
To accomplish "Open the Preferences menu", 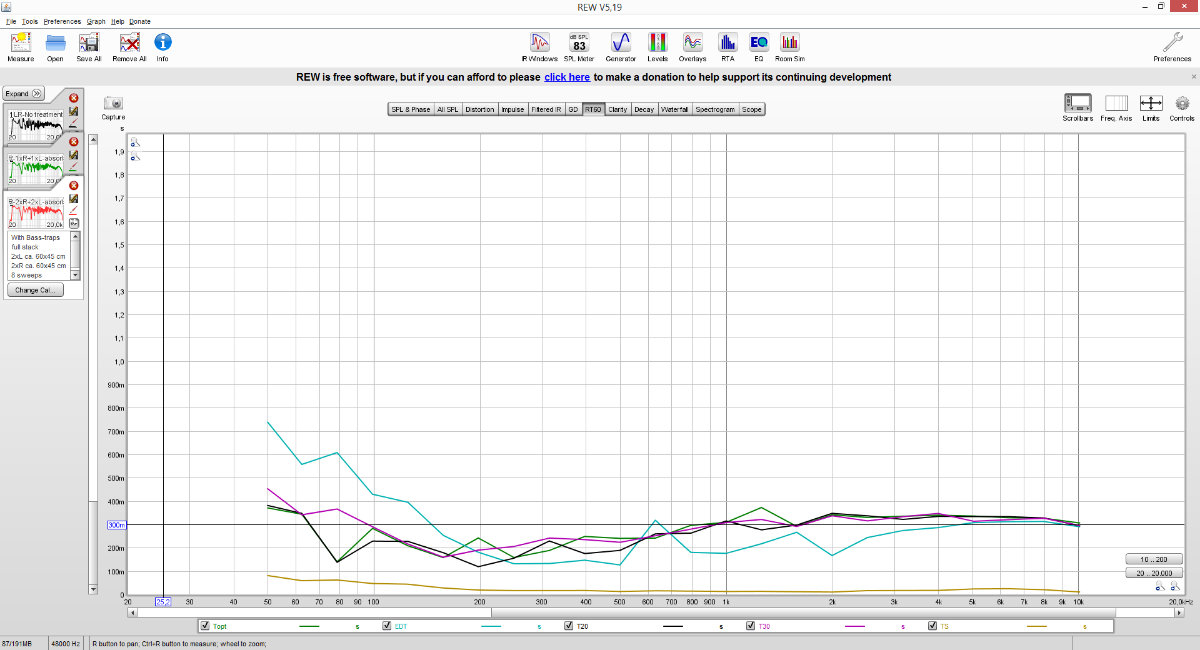I will tap(62, 20).
